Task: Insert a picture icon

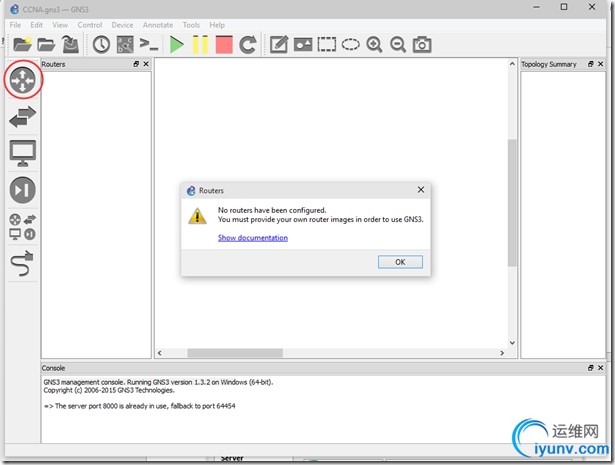Action: [x=303, y=44]
